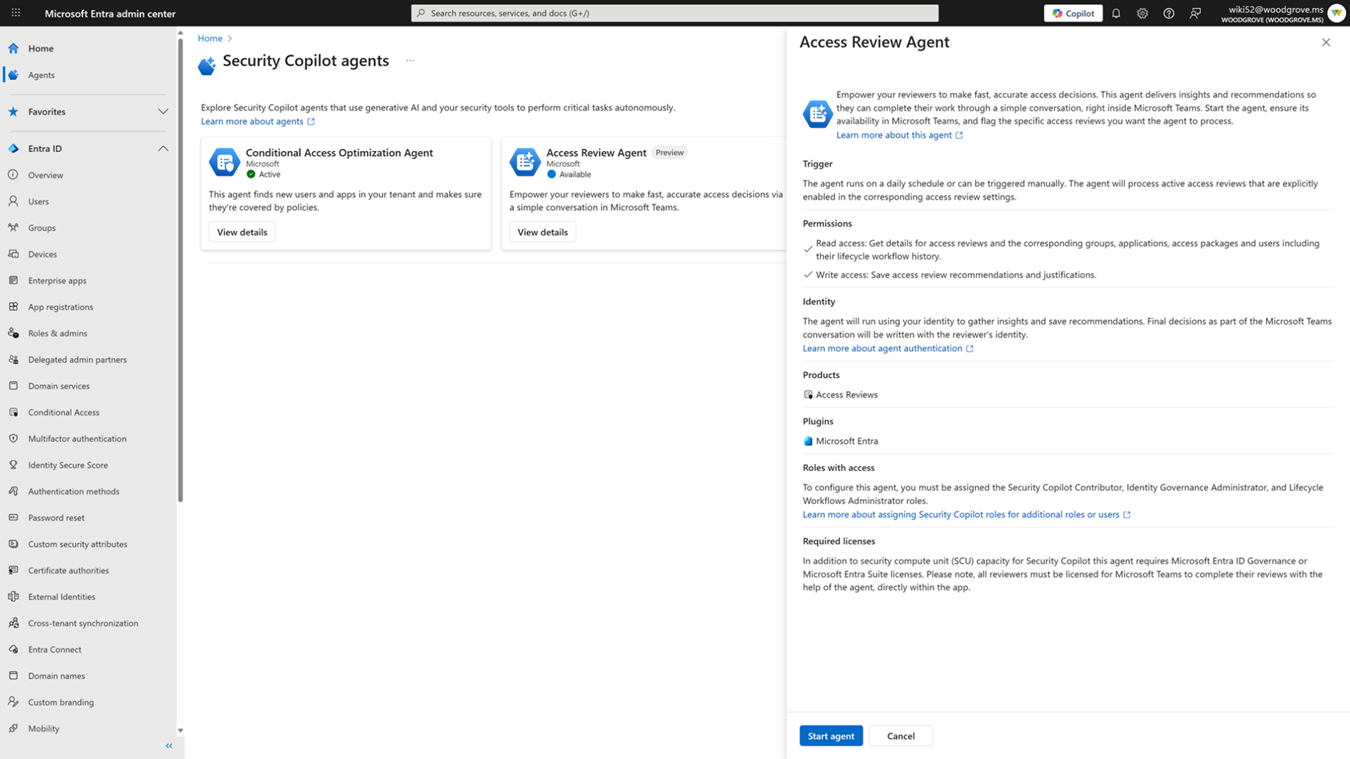Screen dimensions: 1350x759
Task: Click the Start agent button
Action: click(830, 736)
